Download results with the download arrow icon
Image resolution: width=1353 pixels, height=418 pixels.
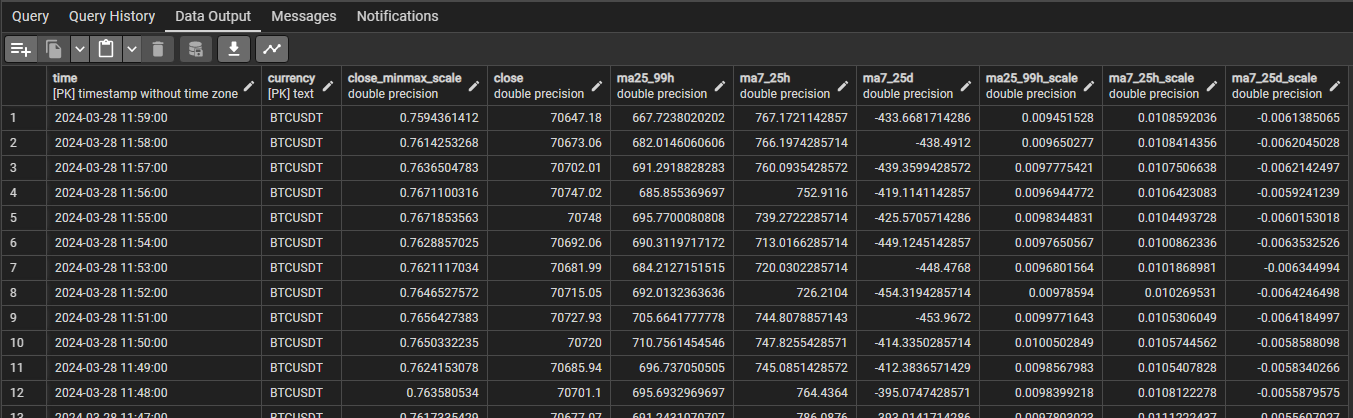(x=234, y=48)
